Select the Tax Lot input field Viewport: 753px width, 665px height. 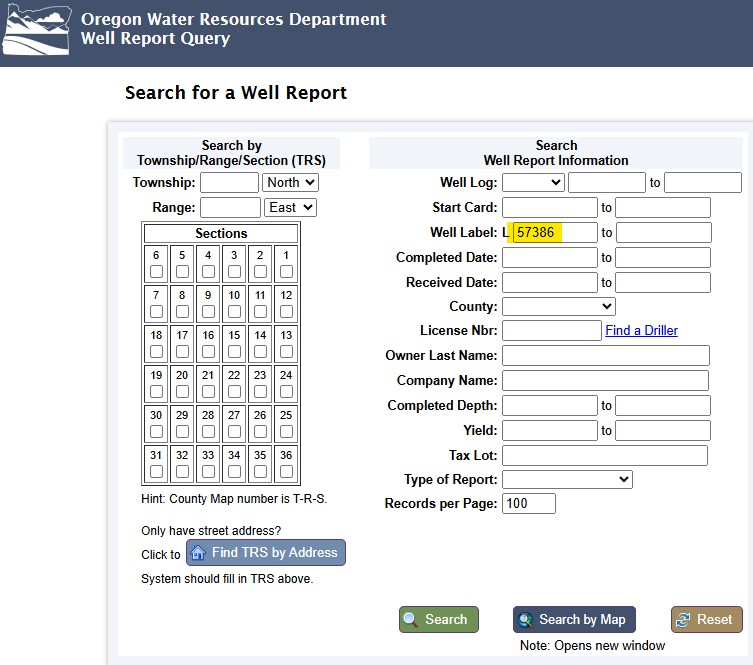click(604, 455)
